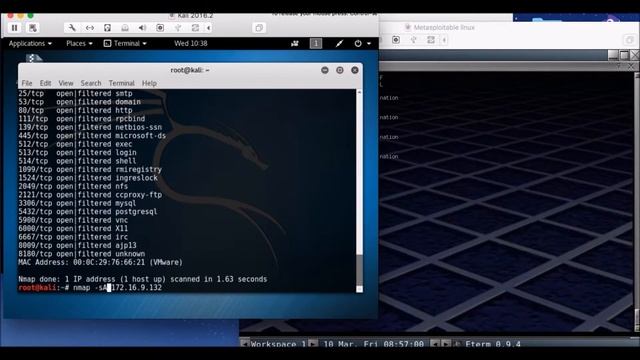Screen dimensions: 640x360
Task: Click the screen recorder camera icon in Kali panel
Action: point(295,43)
